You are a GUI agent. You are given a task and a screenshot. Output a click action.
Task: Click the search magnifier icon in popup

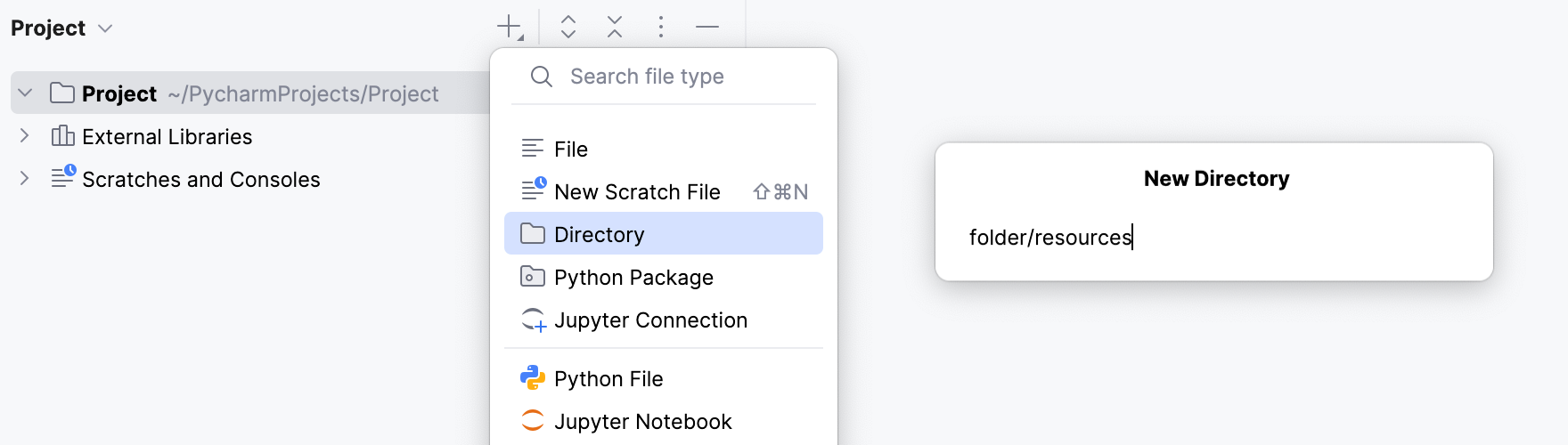coord(541,77)
